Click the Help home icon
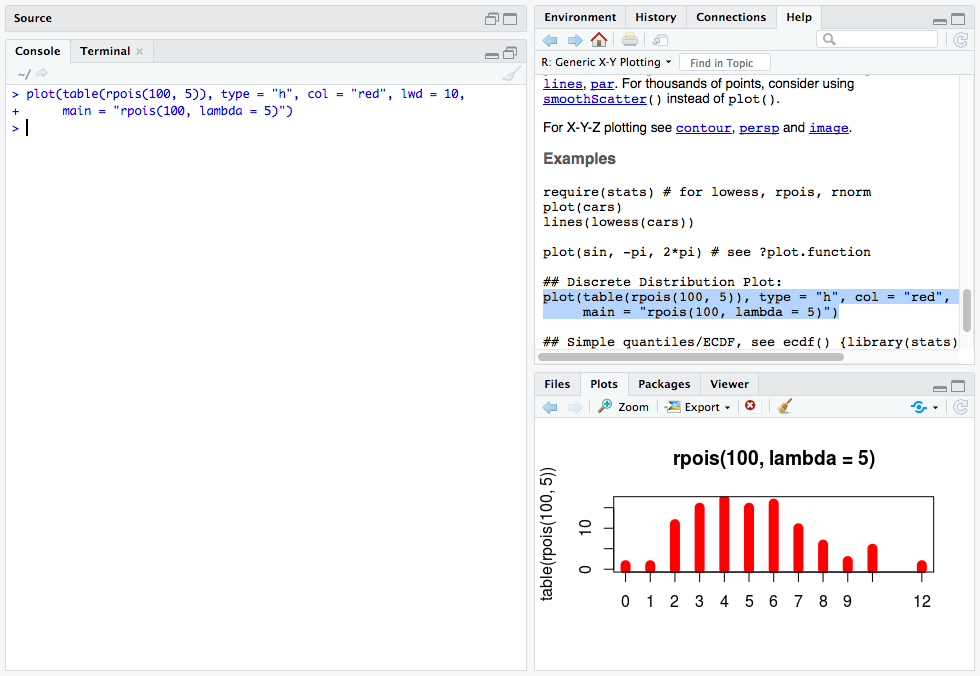Screen dimensions: 980x676 599,40
